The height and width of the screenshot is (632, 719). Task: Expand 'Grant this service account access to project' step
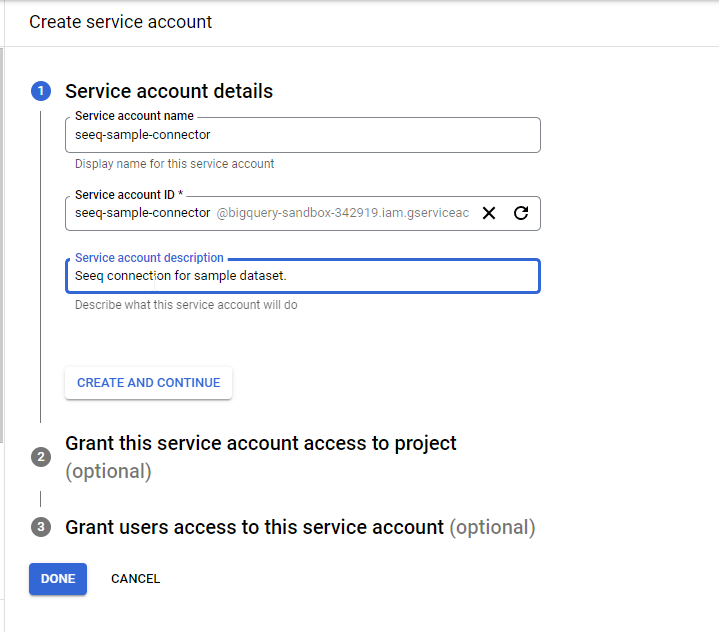pos(260,443)
